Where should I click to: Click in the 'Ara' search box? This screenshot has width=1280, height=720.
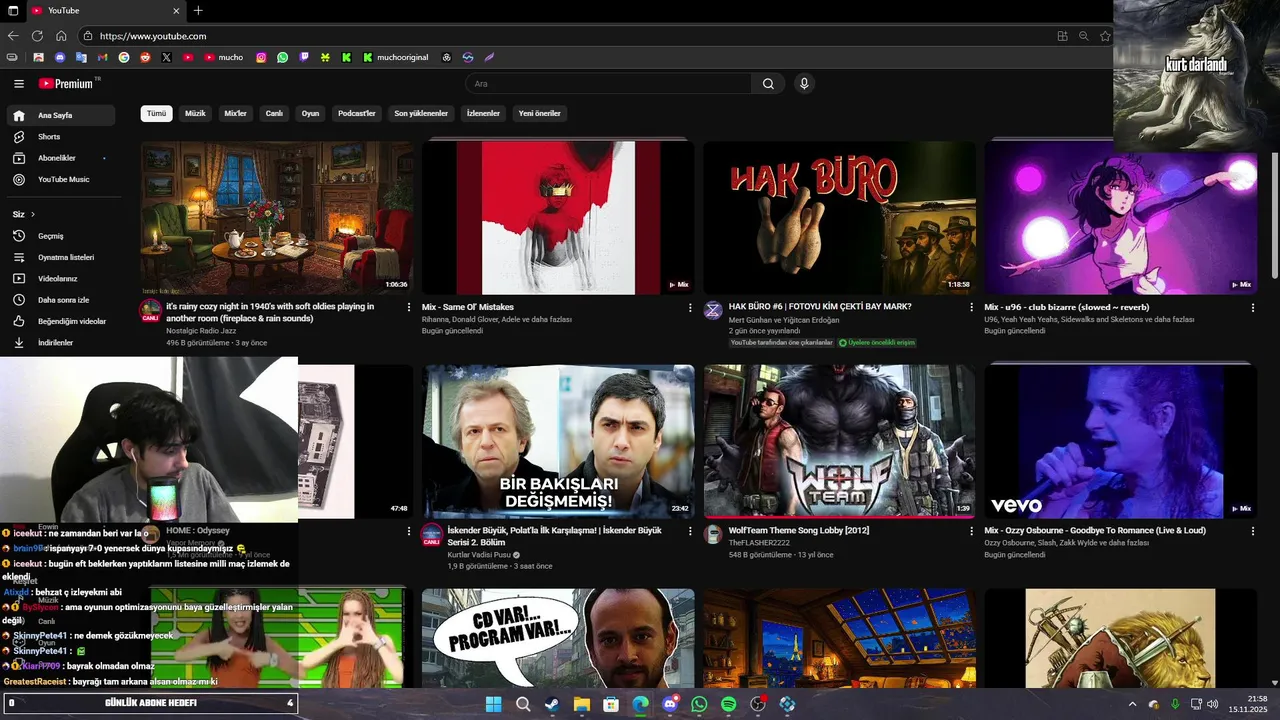click(608, 84)
